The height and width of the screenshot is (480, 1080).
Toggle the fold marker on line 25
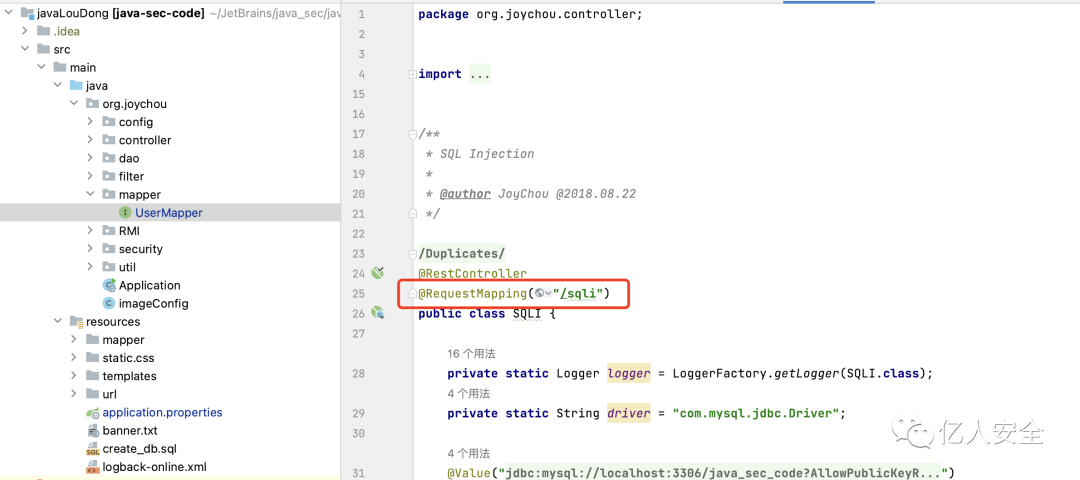coord(411,294)
